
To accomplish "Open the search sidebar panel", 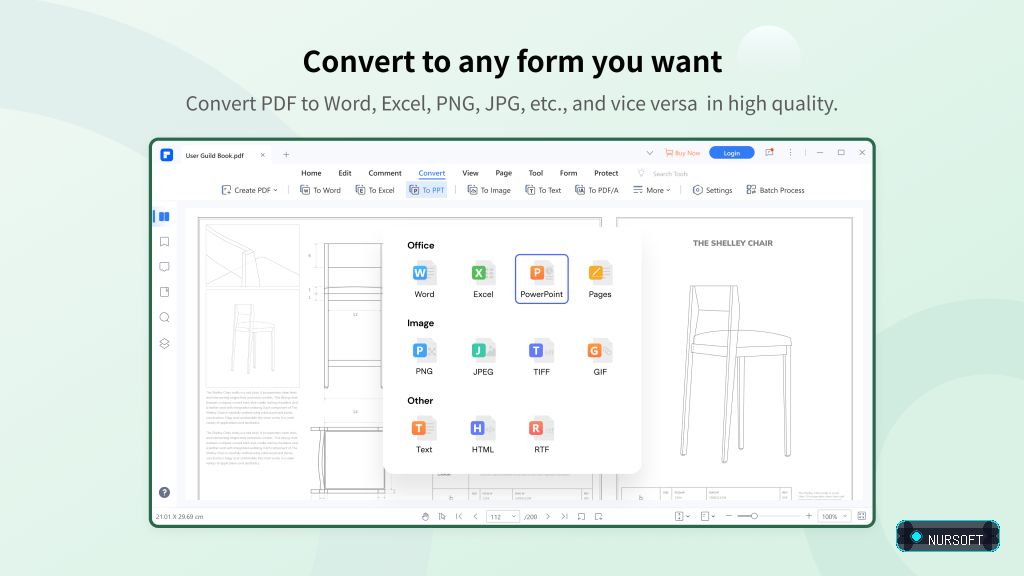I will (165, 317).
